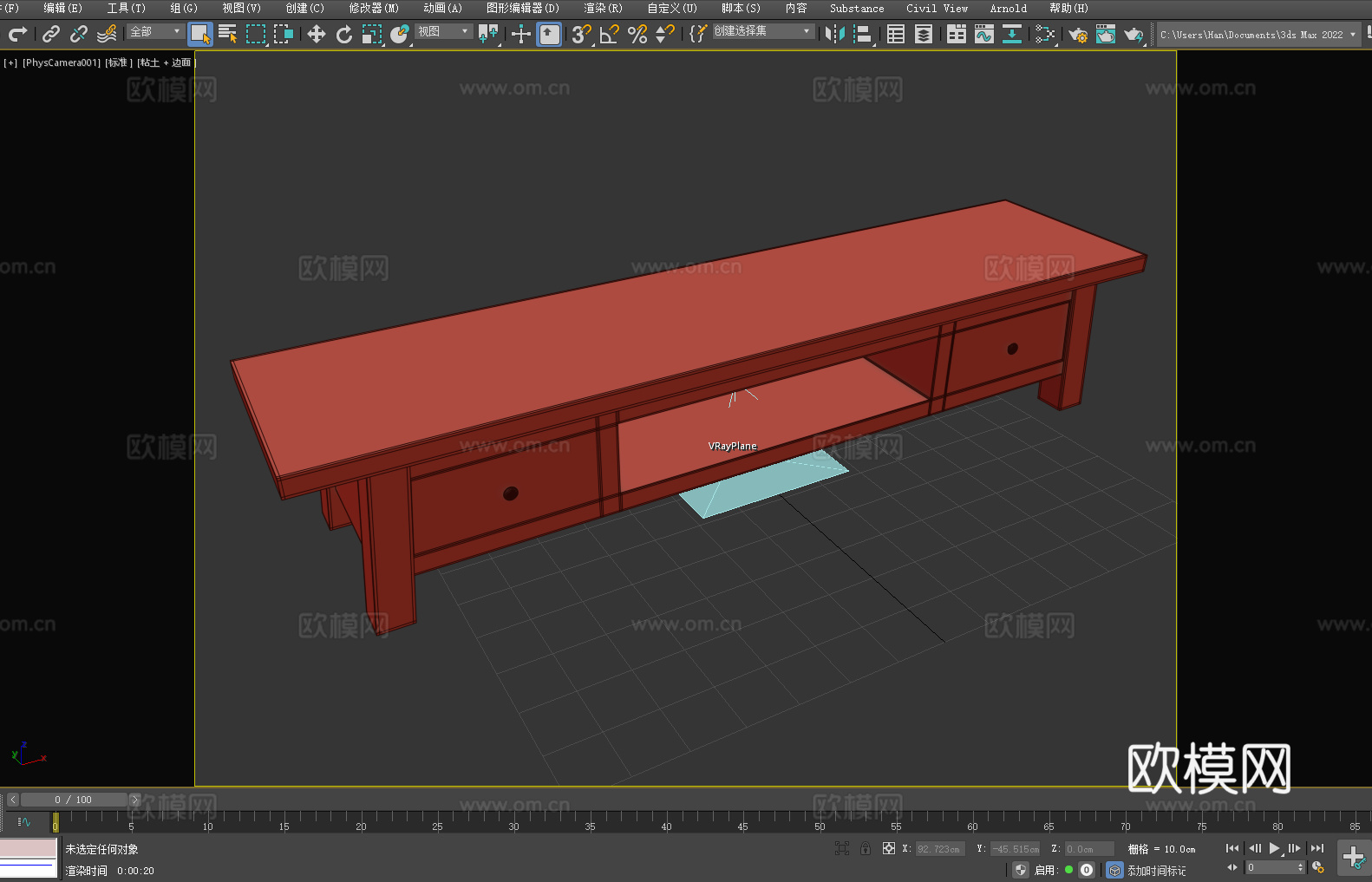Screen dimensions: 1372x882
Task: Open the 帮助(H) menu
Action: (x=1068, y=8)
